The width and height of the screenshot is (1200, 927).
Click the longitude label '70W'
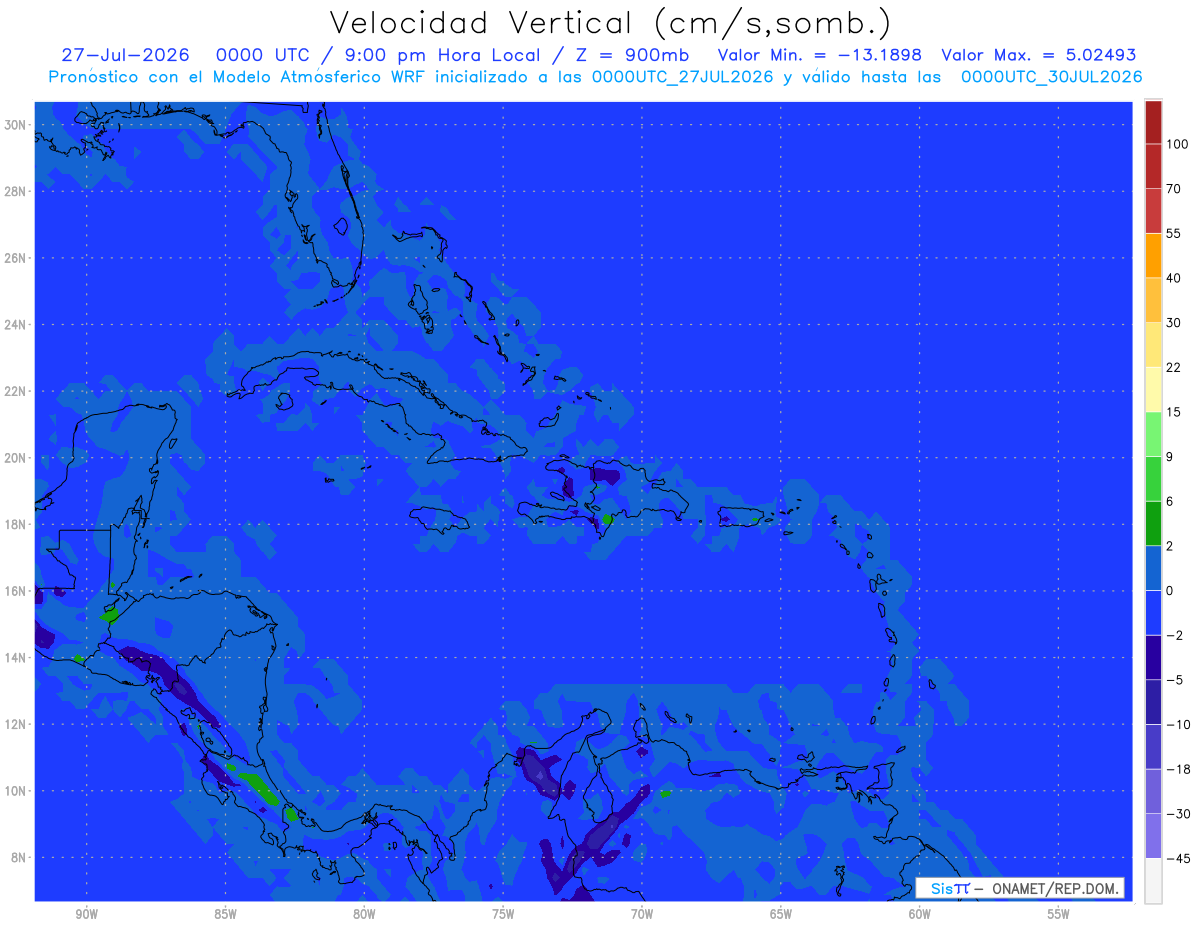click(642, 915)
